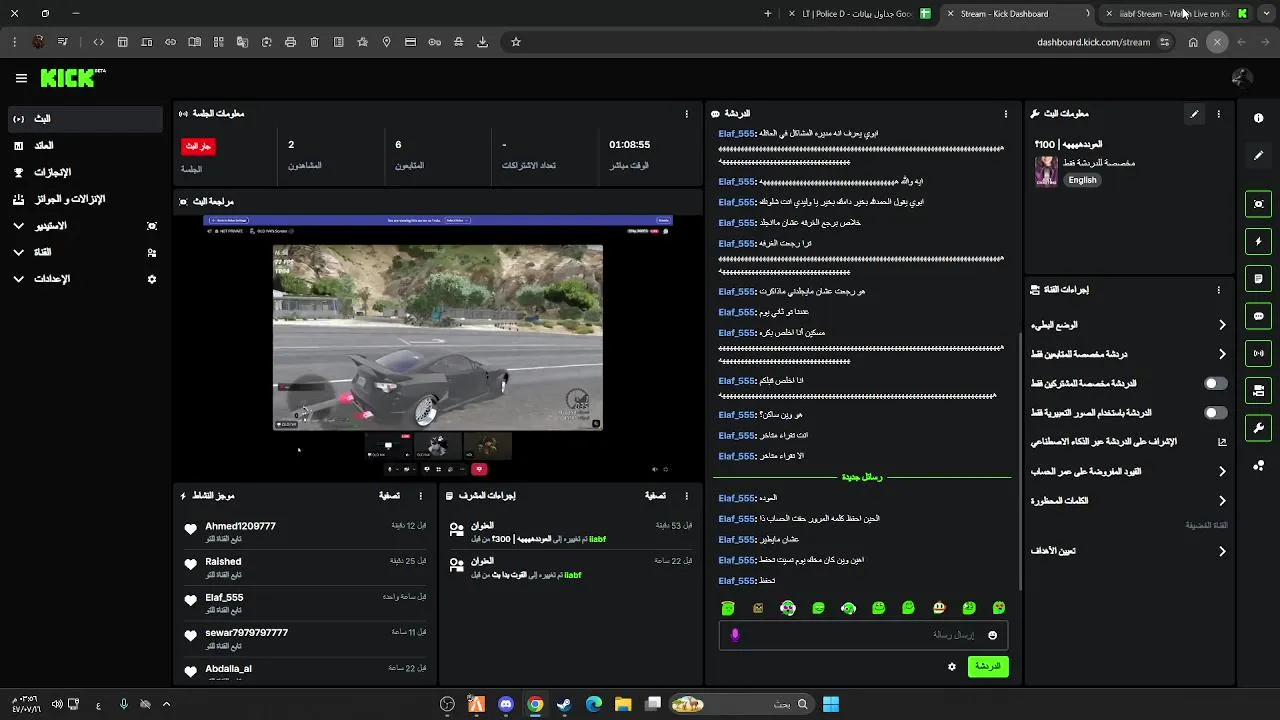This screenshot has height=720, width=1280.
Task: Bookmark page with the star icon
Action: pos(516,42)
